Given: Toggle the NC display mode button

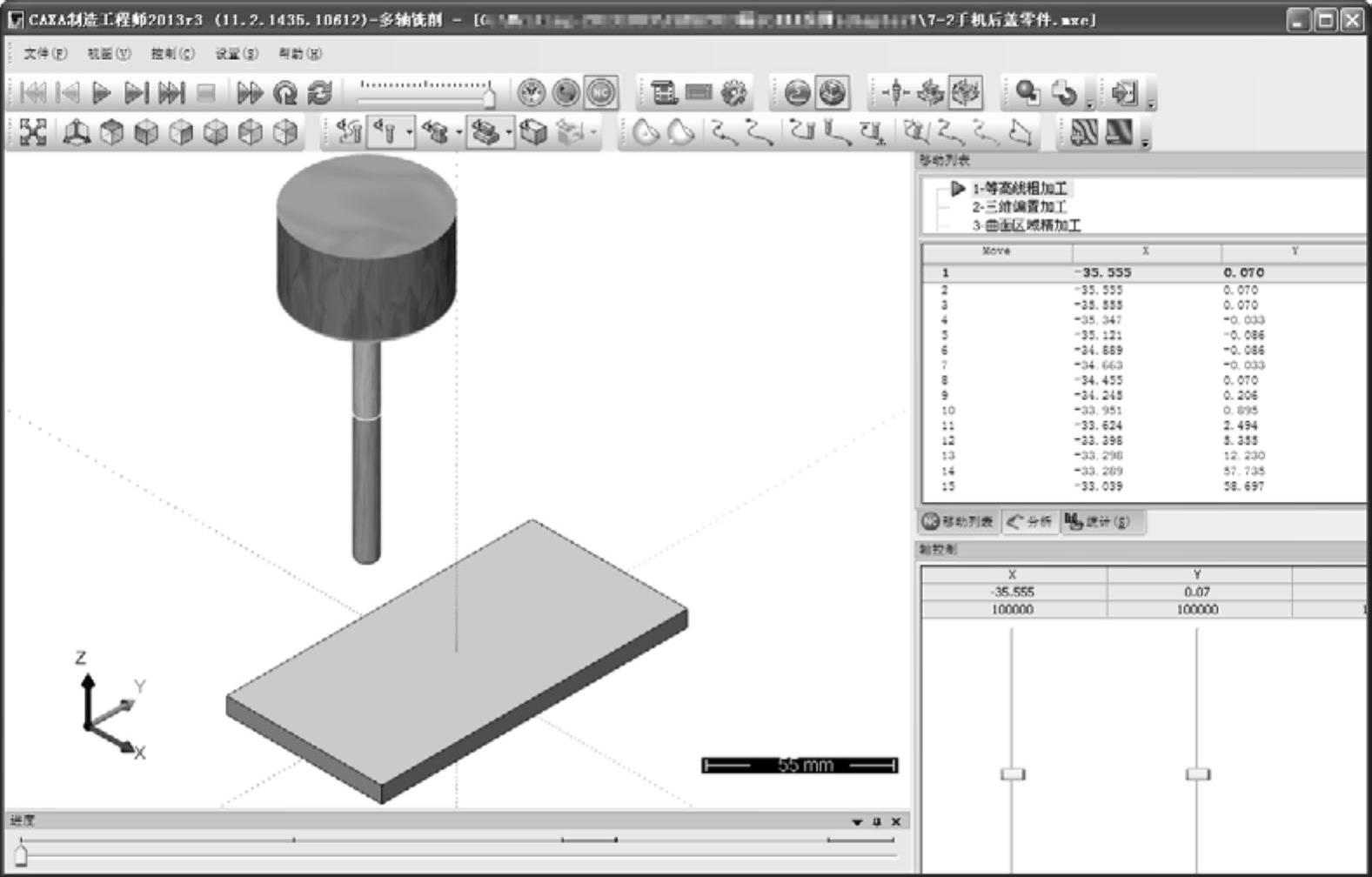Looking at the screenshot, I should point(600,92).
